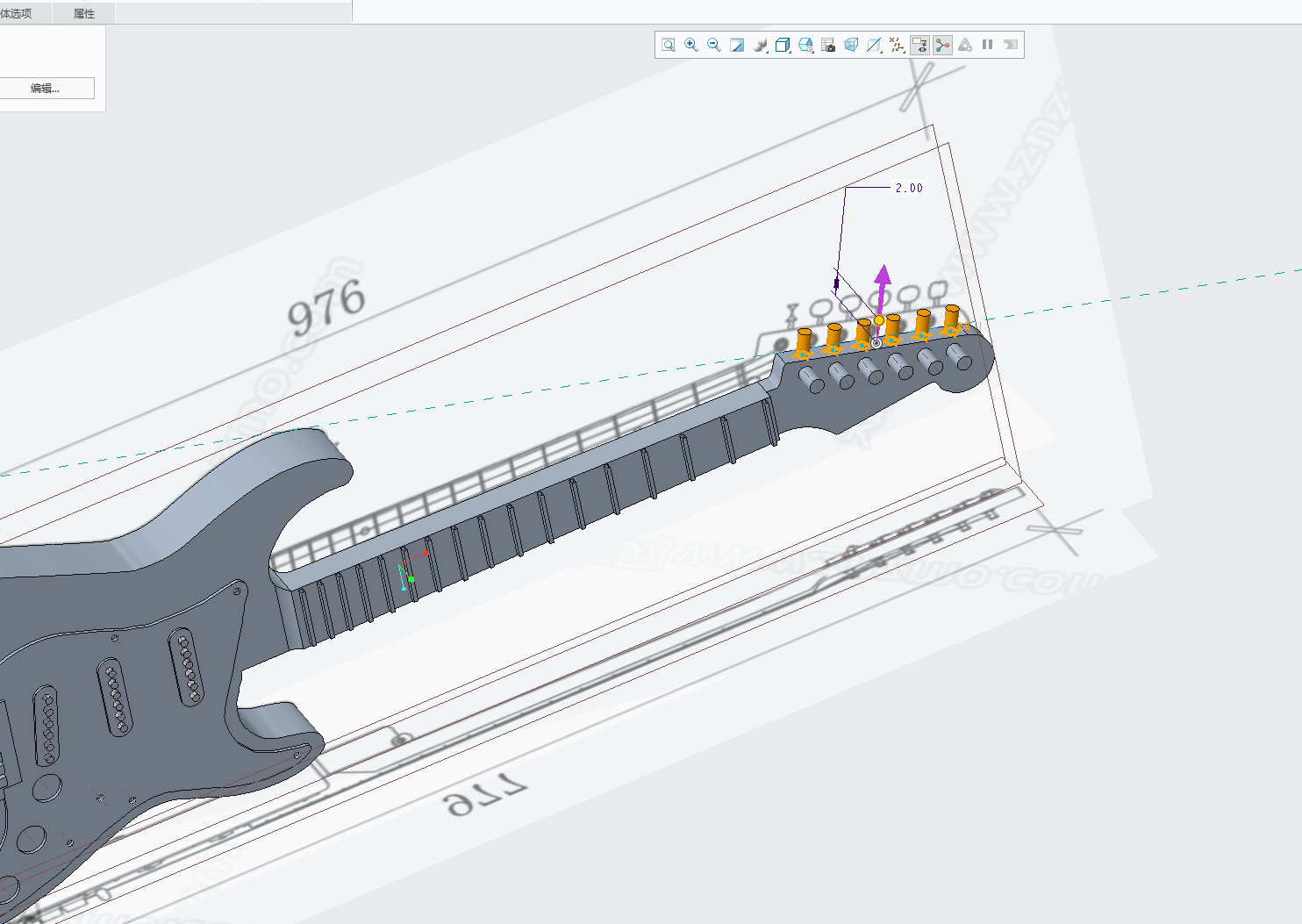Click the yellow circular drag handle
The width and height of the screenshot is (1302, 924).
point(879,320)
